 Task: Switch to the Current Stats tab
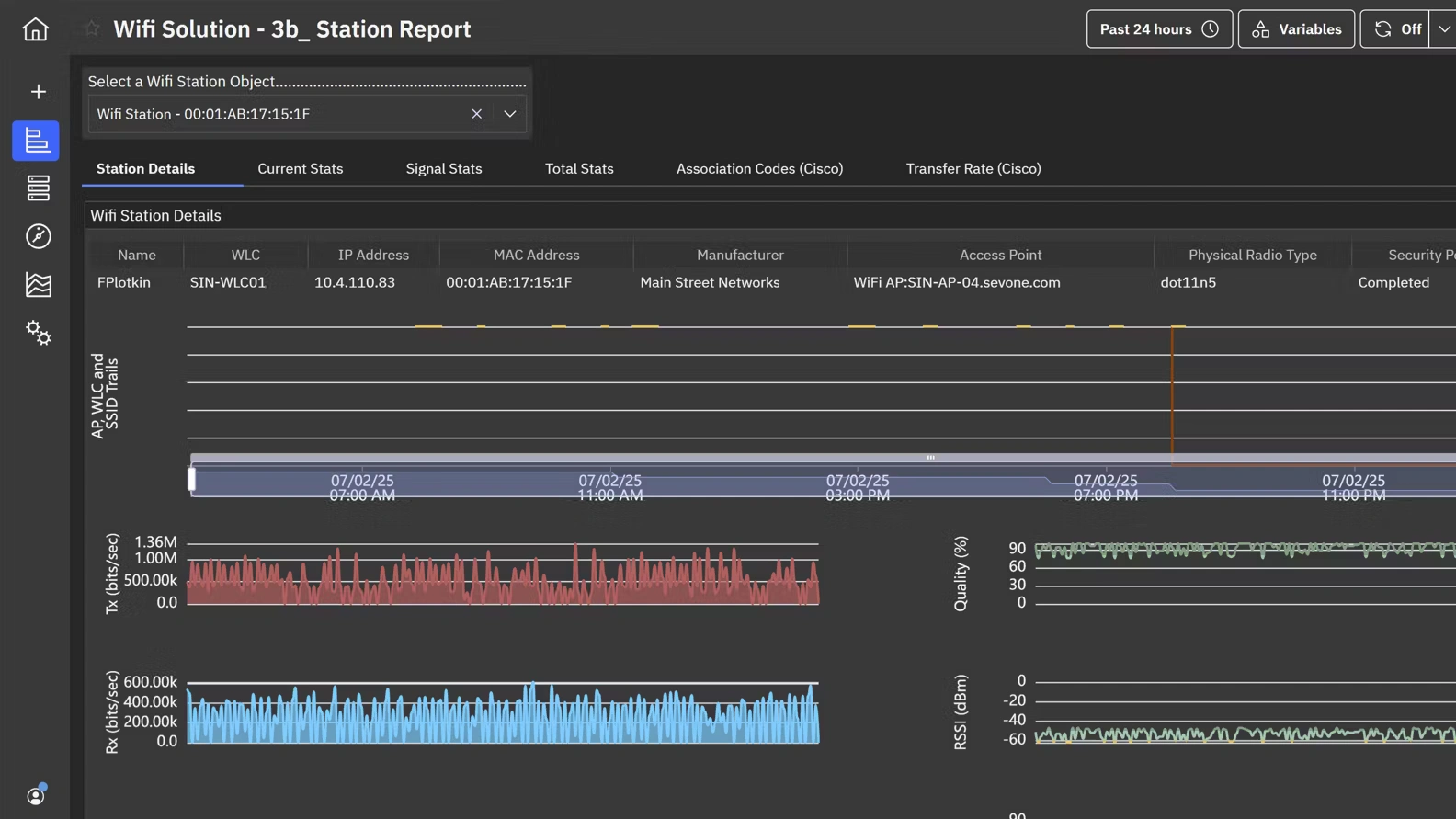click(x=300, y=169)
